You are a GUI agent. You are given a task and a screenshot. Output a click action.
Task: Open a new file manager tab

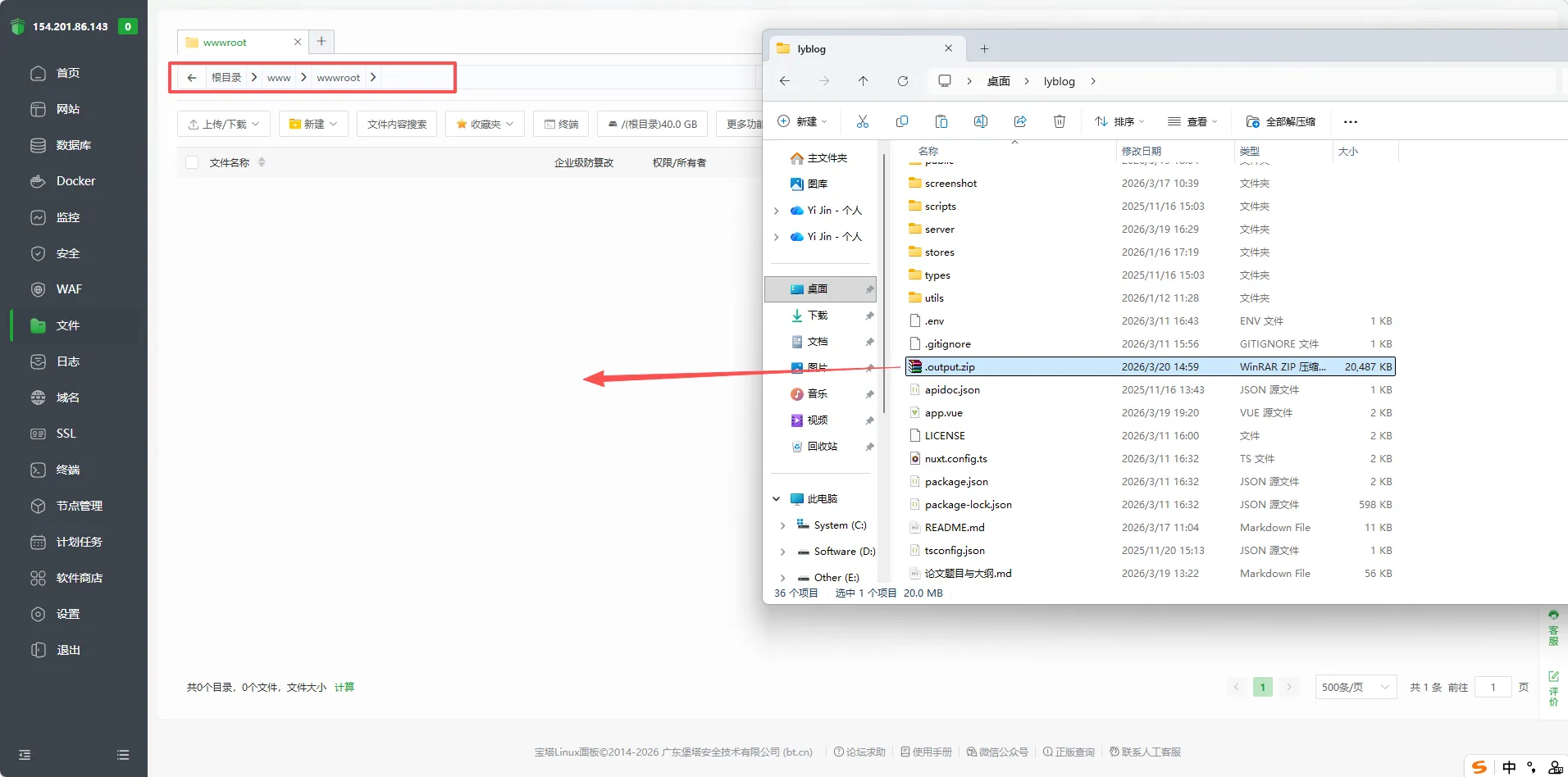point(321,41)
